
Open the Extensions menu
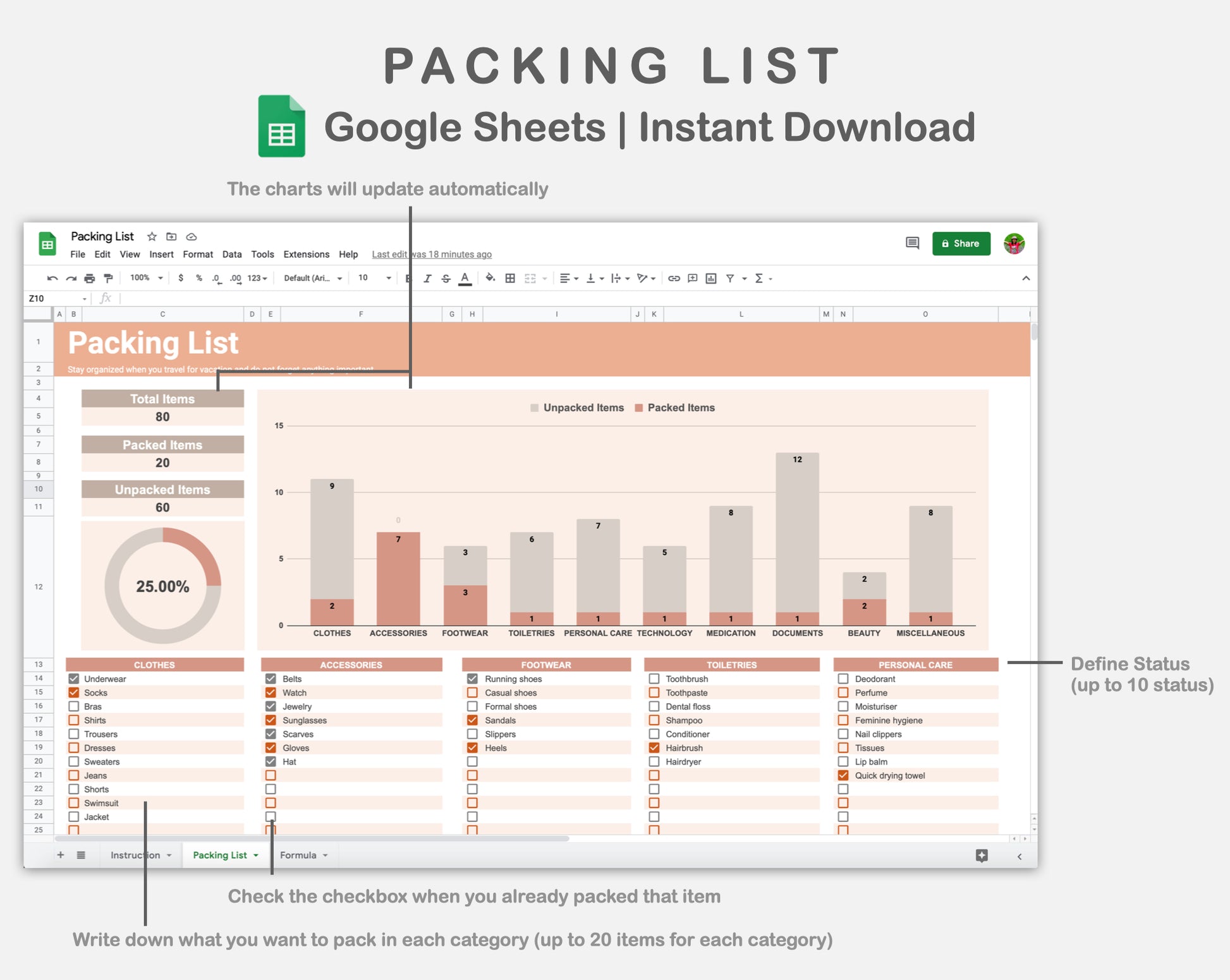point(306,254)
